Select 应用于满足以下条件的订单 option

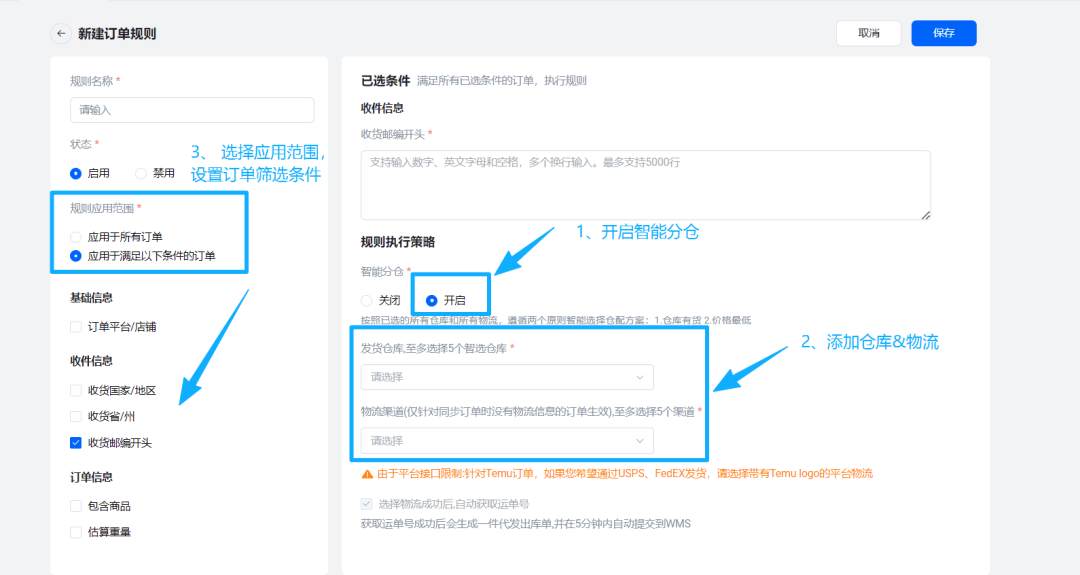(76, 256)
